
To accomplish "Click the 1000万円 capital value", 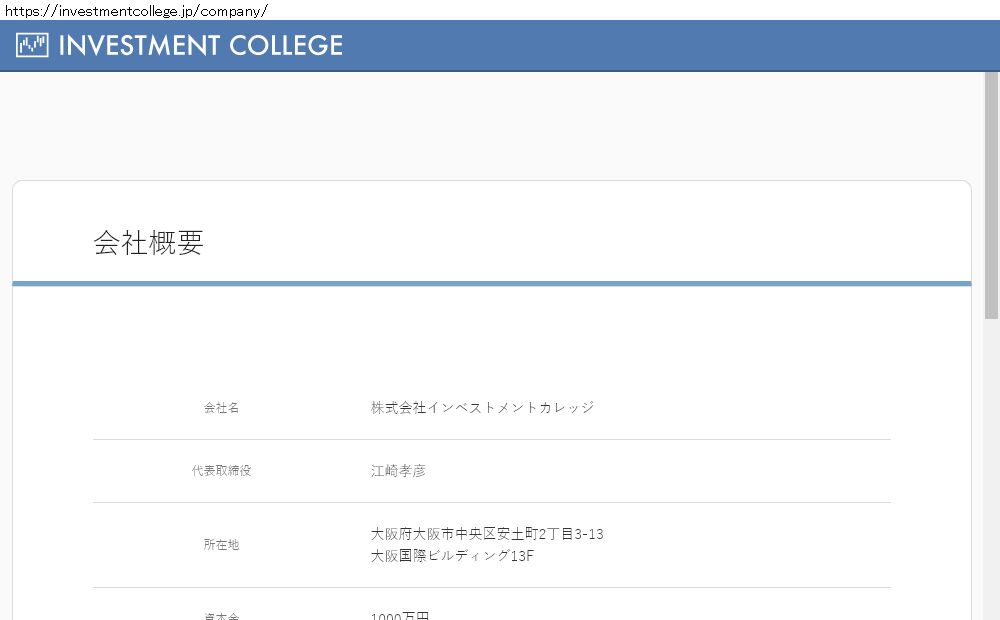I will [399, 616].
